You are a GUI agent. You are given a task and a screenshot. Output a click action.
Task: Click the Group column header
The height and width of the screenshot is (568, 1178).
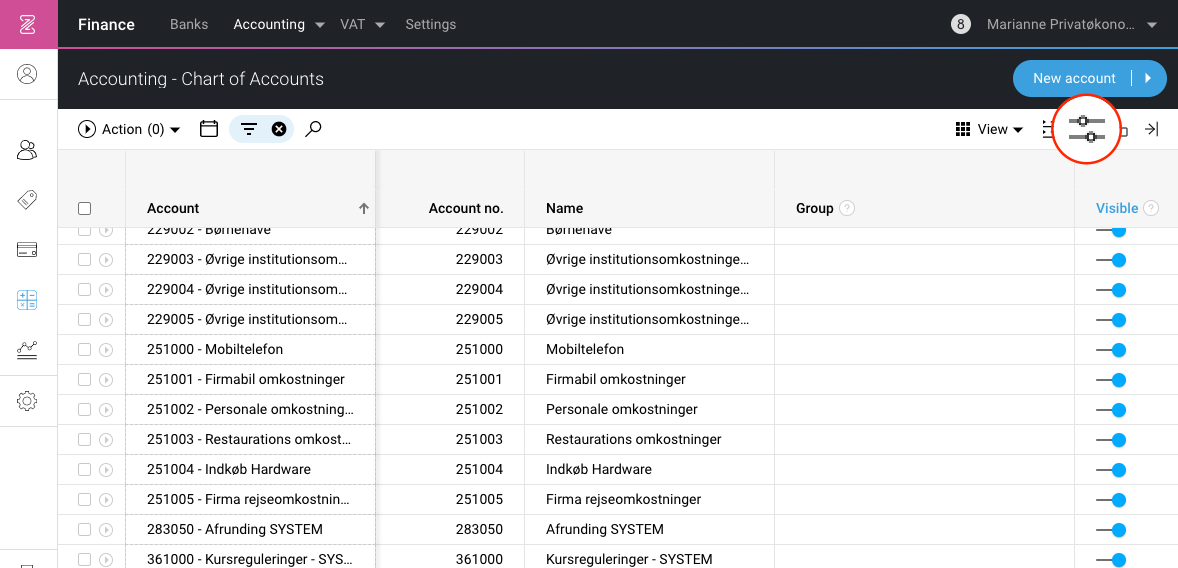[814, 208]
